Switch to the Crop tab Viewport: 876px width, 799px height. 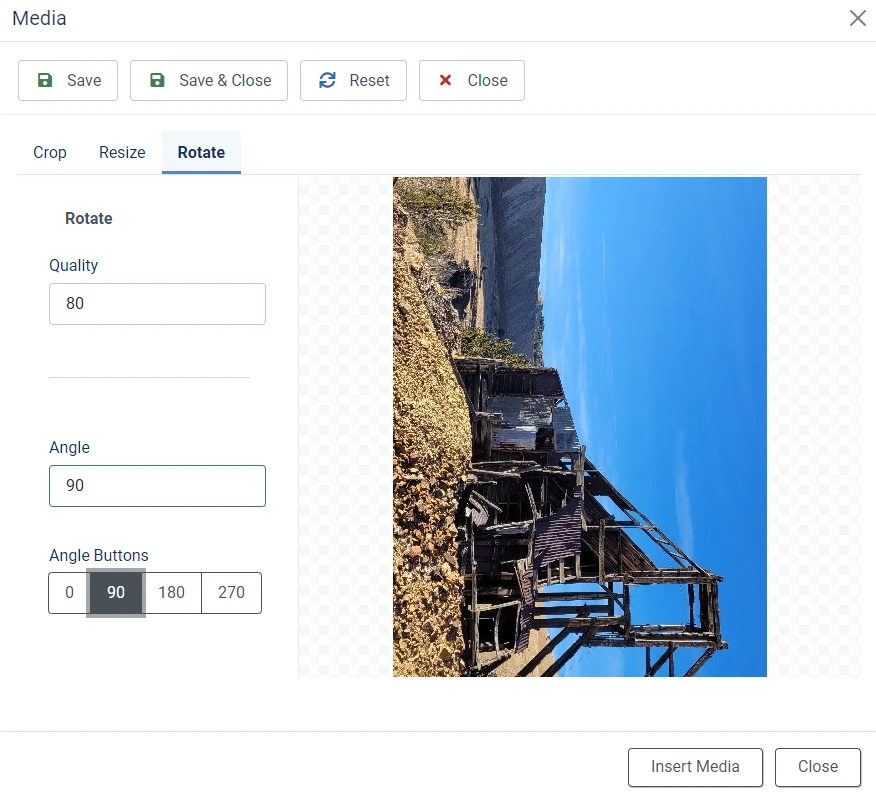pos(50,153)
